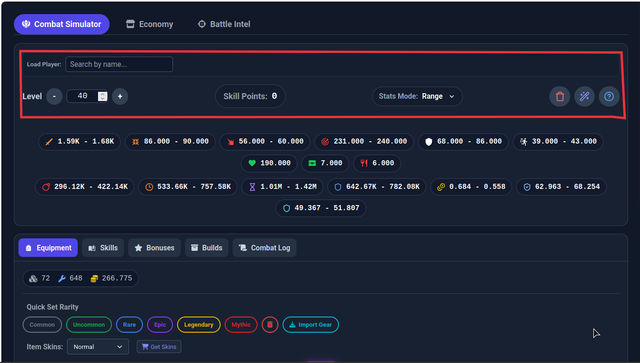Click the hourglass stat 1.01M - 1.42M

(x=282, y=187)
